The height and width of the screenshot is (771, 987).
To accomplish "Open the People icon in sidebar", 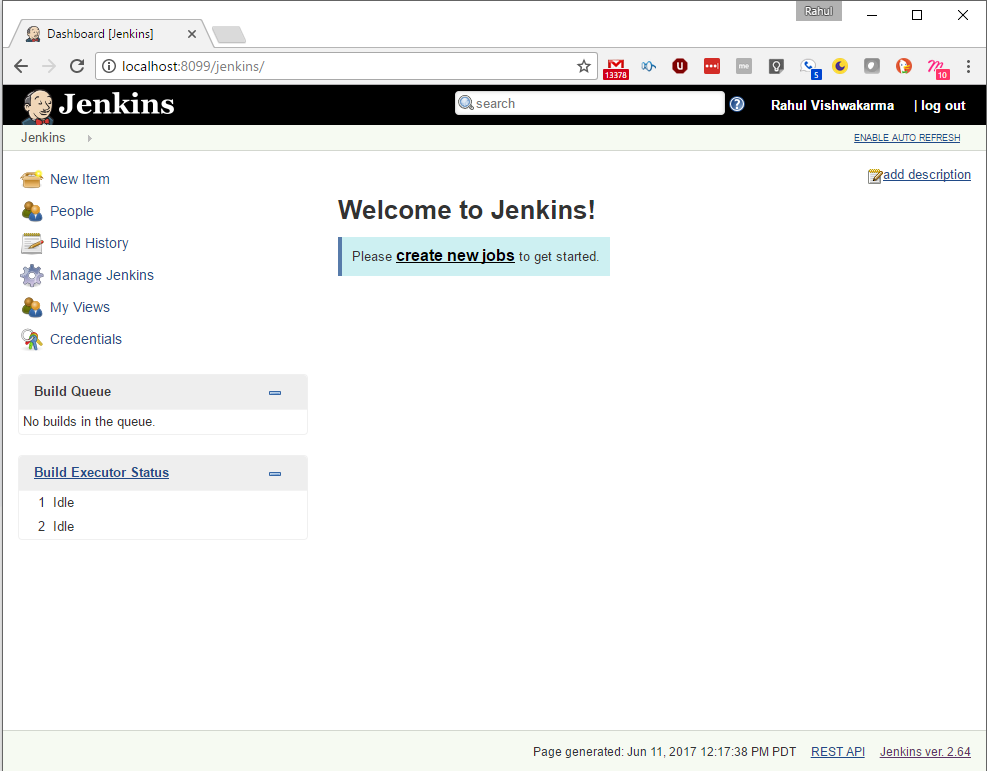I will point(32,212).
